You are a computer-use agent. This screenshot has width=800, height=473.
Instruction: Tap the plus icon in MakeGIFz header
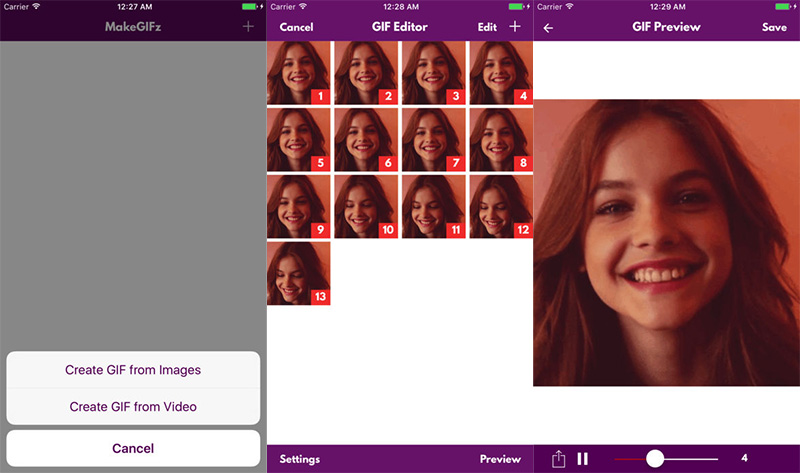[248, 27]
